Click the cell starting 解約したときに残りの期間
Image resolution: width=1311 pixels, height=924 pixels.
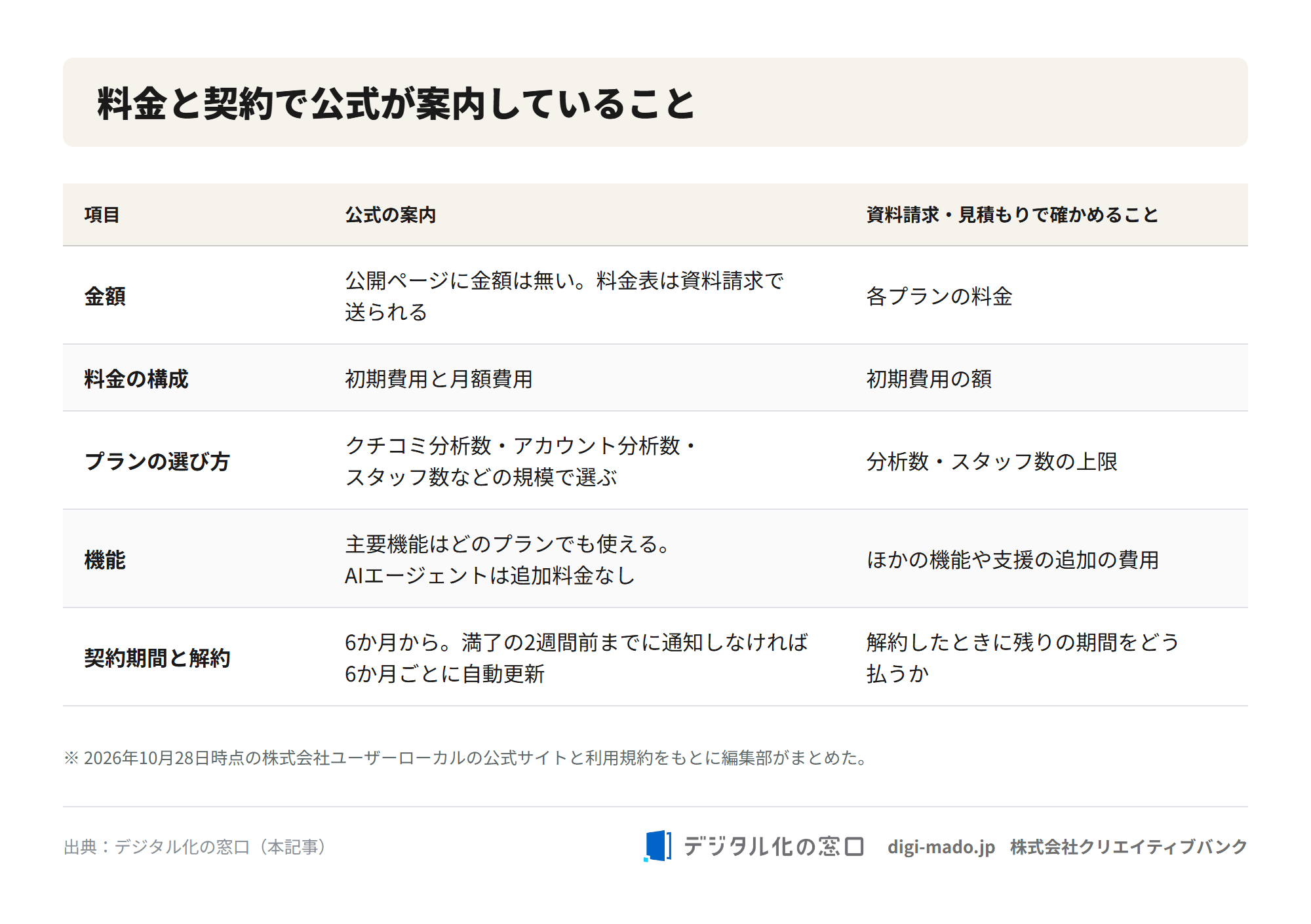1023,658
